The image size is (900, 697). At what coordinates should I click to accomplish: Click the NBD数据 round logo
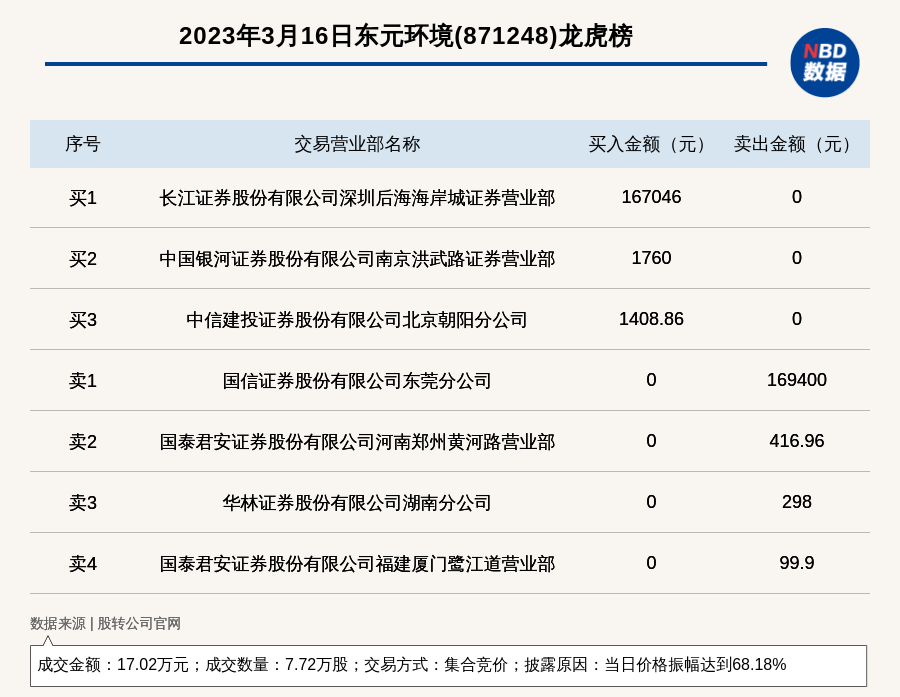[x=824, y=63]
